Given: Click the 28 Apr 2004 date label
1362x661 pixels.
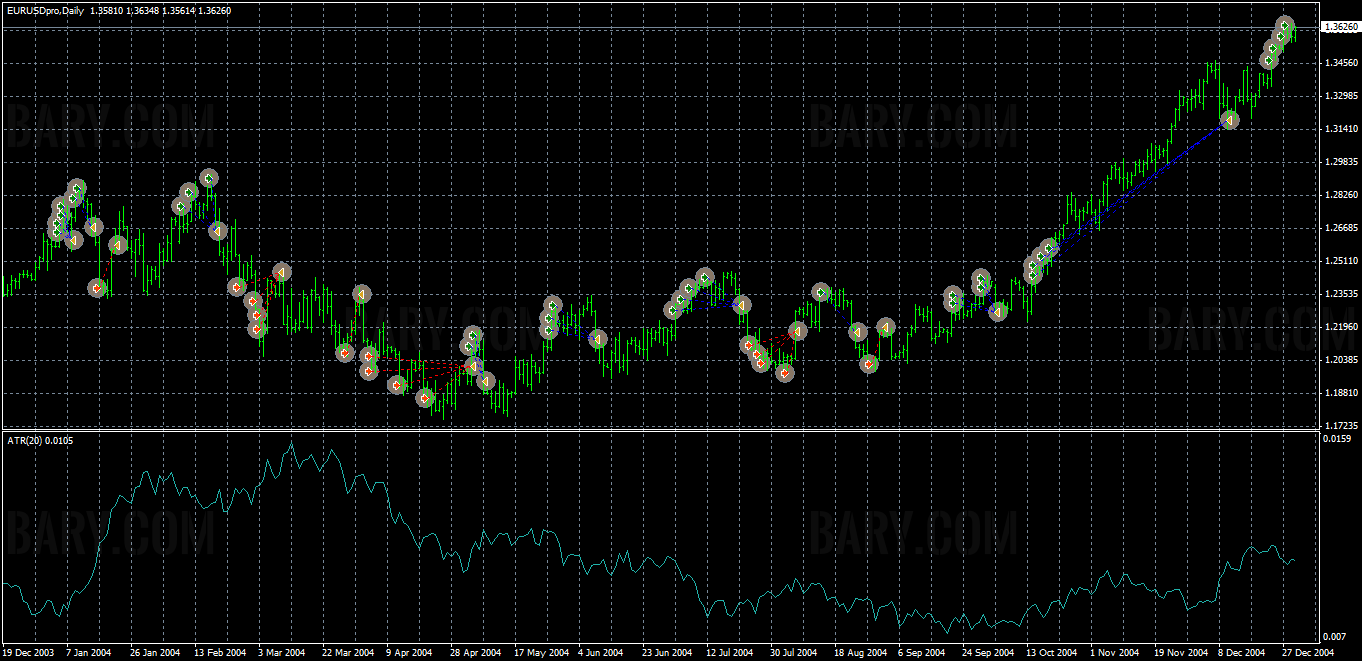Looking at the screenshot, I should pos(474,652).
